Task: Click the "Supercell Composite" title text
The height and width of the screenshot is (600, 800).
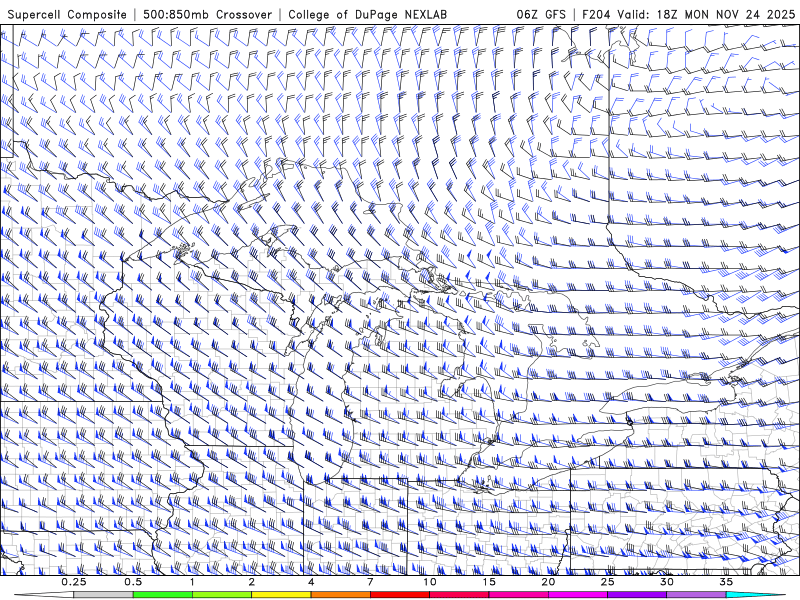Action: [x=67, y=14]
